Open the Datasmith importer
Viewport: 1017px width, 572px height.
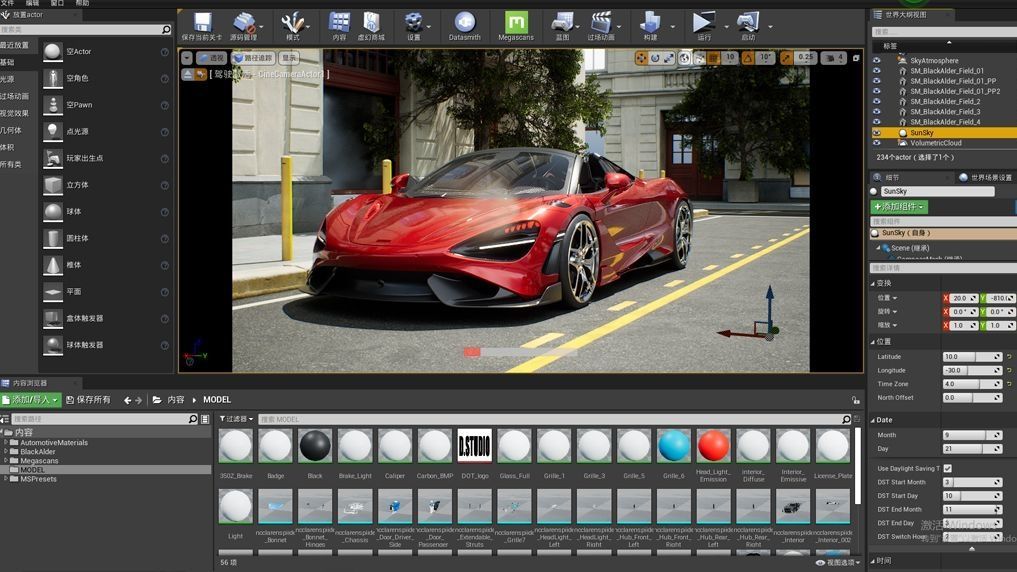coord(464,24)
